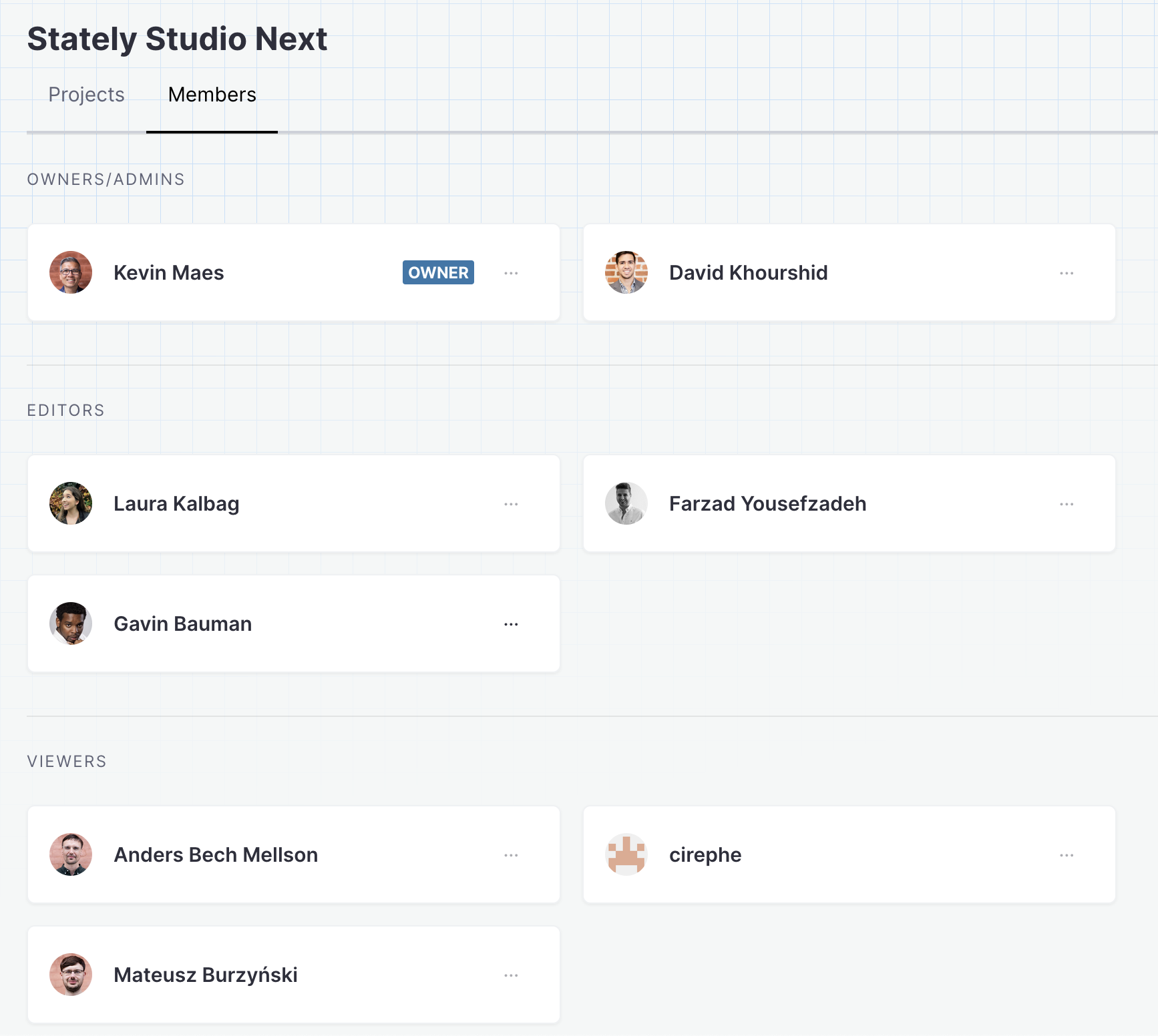The height and width of the screenshot is (1036, 1158).
Task: Open options menu for David Khourshid
Action: (x=1067, y=272)
